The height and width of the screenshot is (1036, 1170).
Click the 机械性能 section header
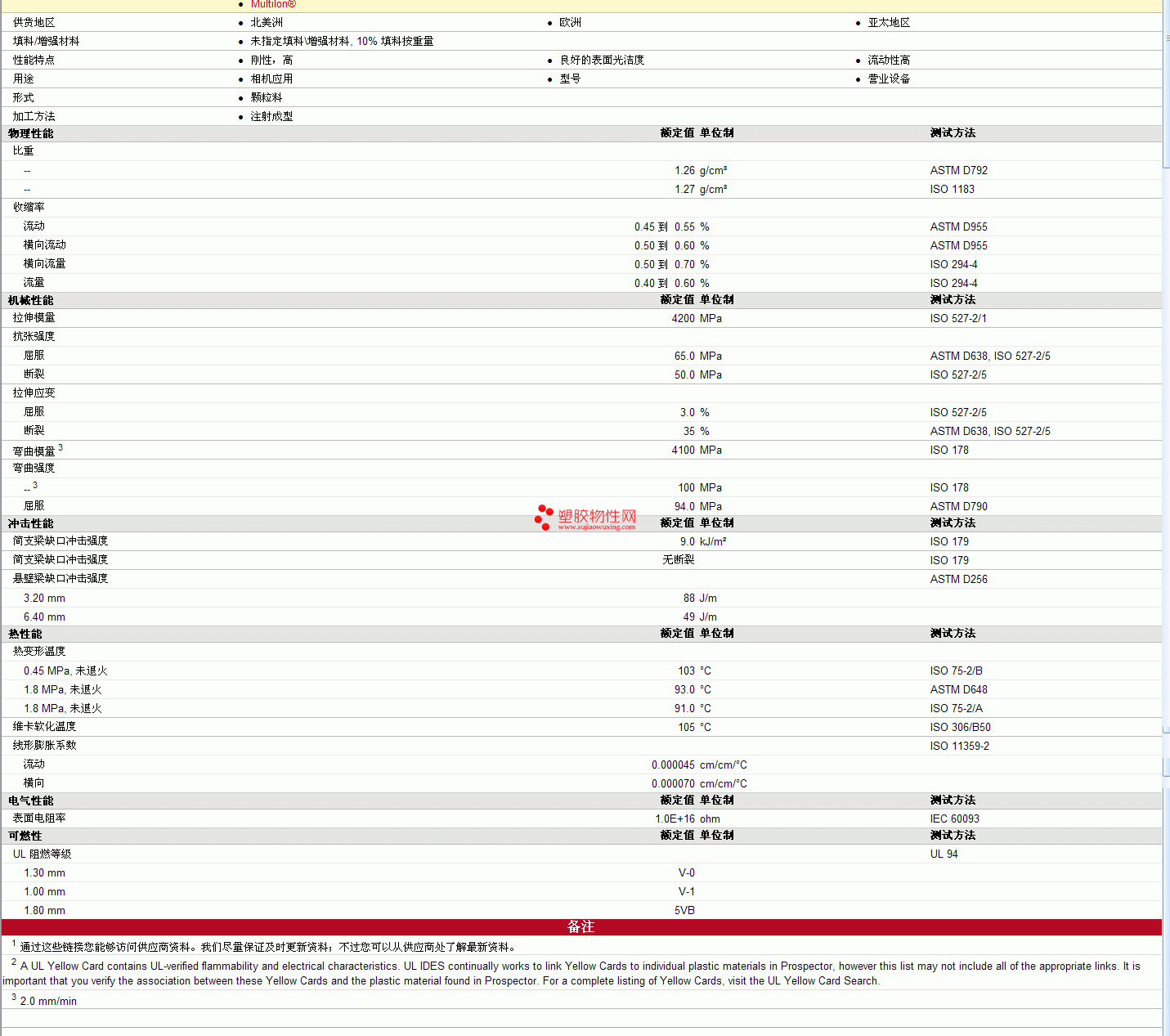(x=31, y=300)
